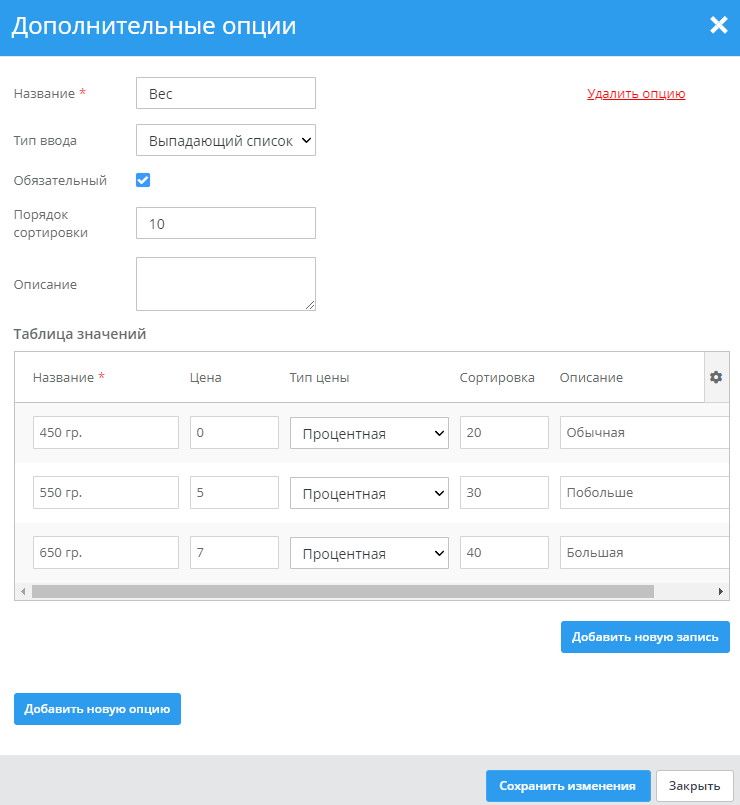Click the Порядок сортировки field with 10
The image size is (740, 805).
(x=226, y=223)
